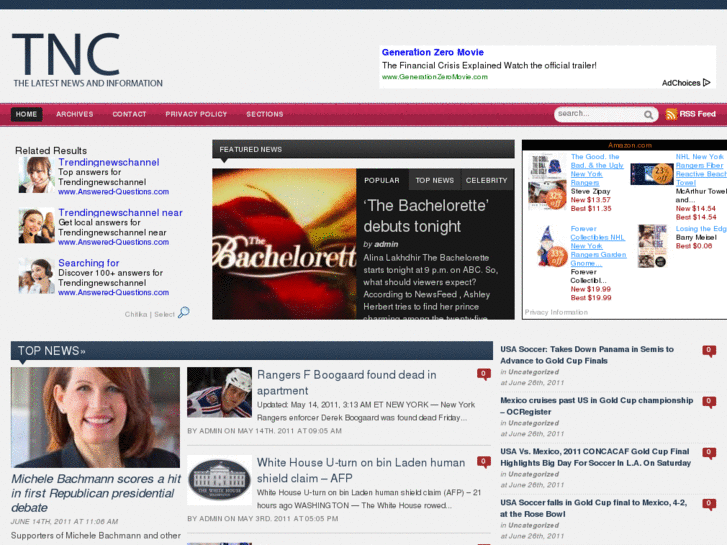The height and width of the screenshot is (545, 727).
Task: Open the Searching for related result
Action: [89, 263]
